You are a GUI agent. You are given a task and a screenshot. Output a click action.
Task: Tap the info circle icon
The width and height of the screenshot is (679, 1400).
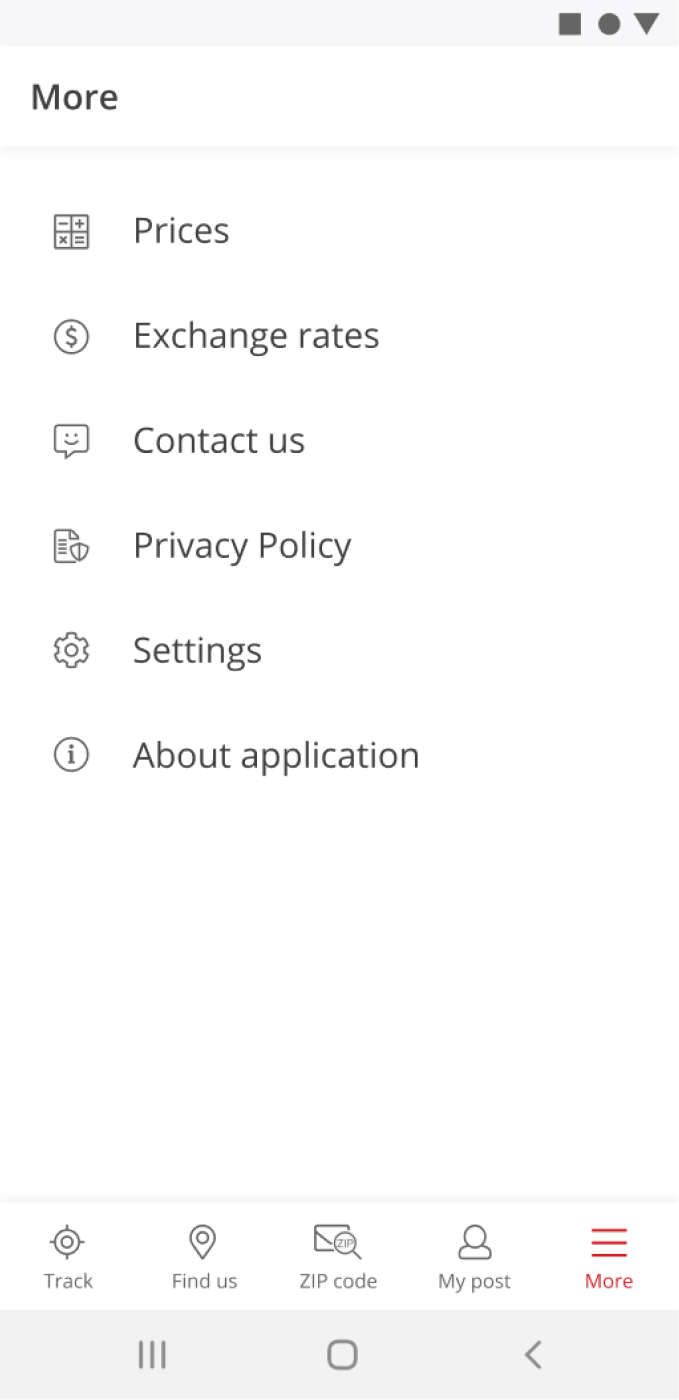(x=71, y=756)
